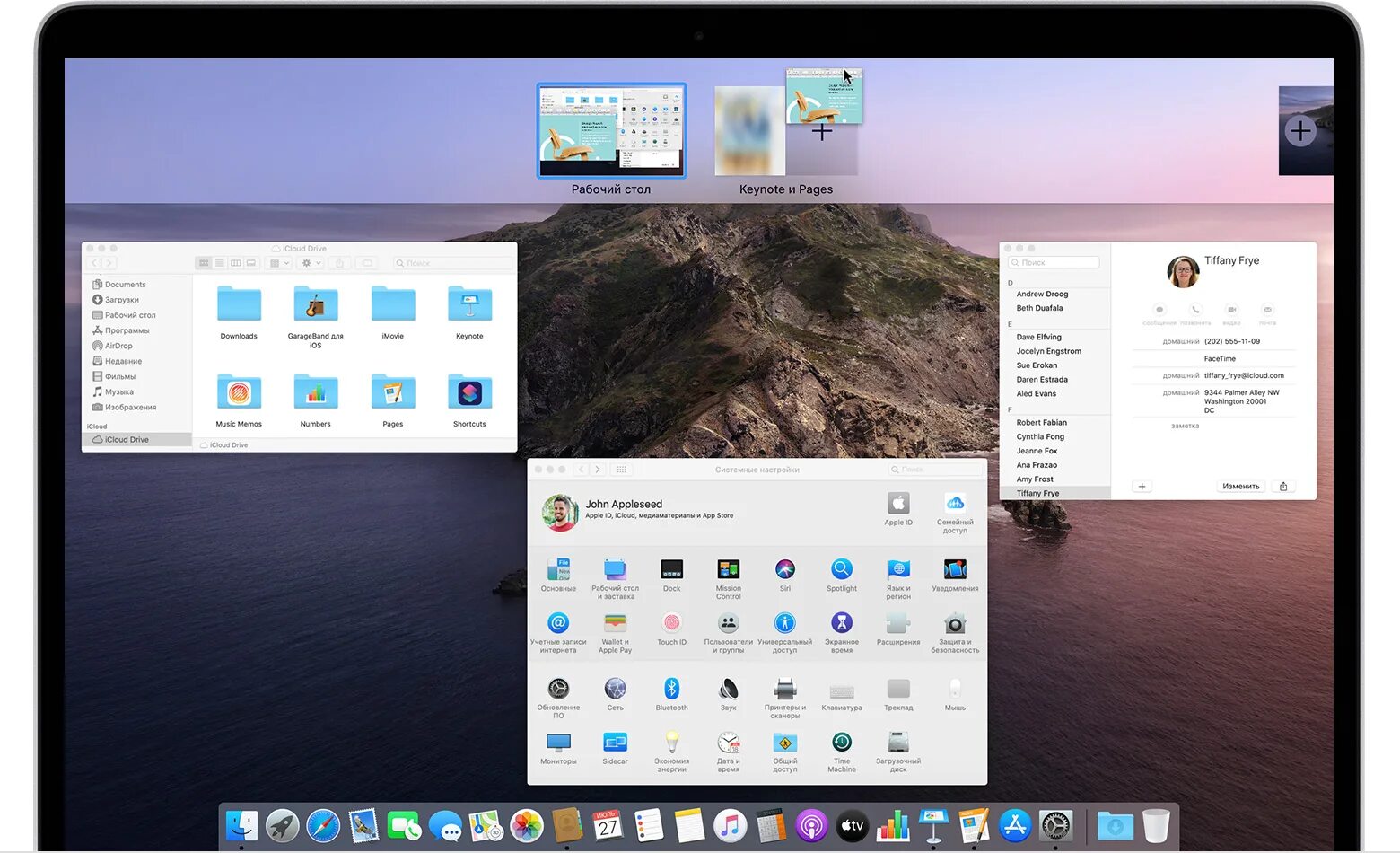Open Spotlight preferences

point(841,576)
